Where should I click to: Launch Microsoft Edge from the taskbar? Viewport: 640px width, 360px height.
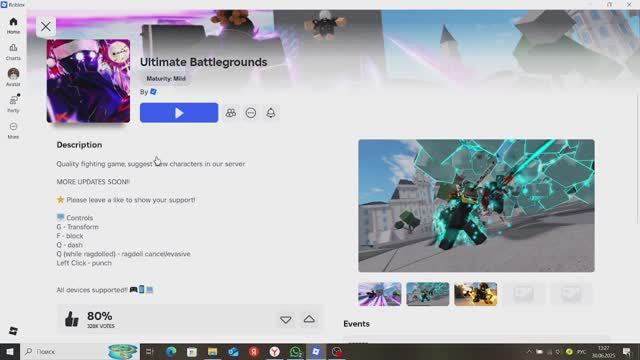(x=171, y=351)
